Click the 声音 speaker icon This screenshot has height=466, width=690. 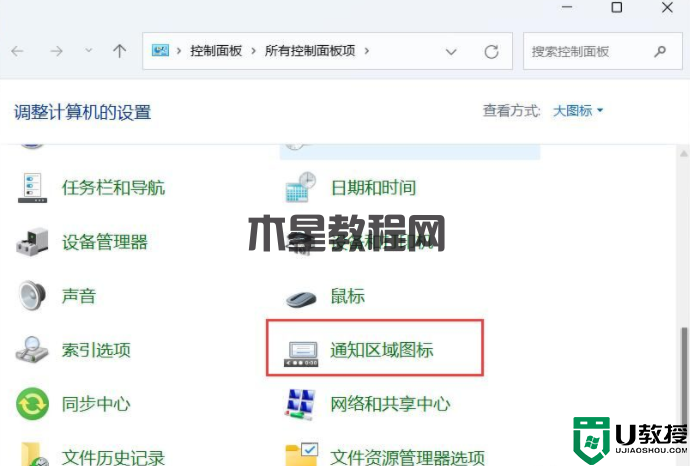(32, 296)
